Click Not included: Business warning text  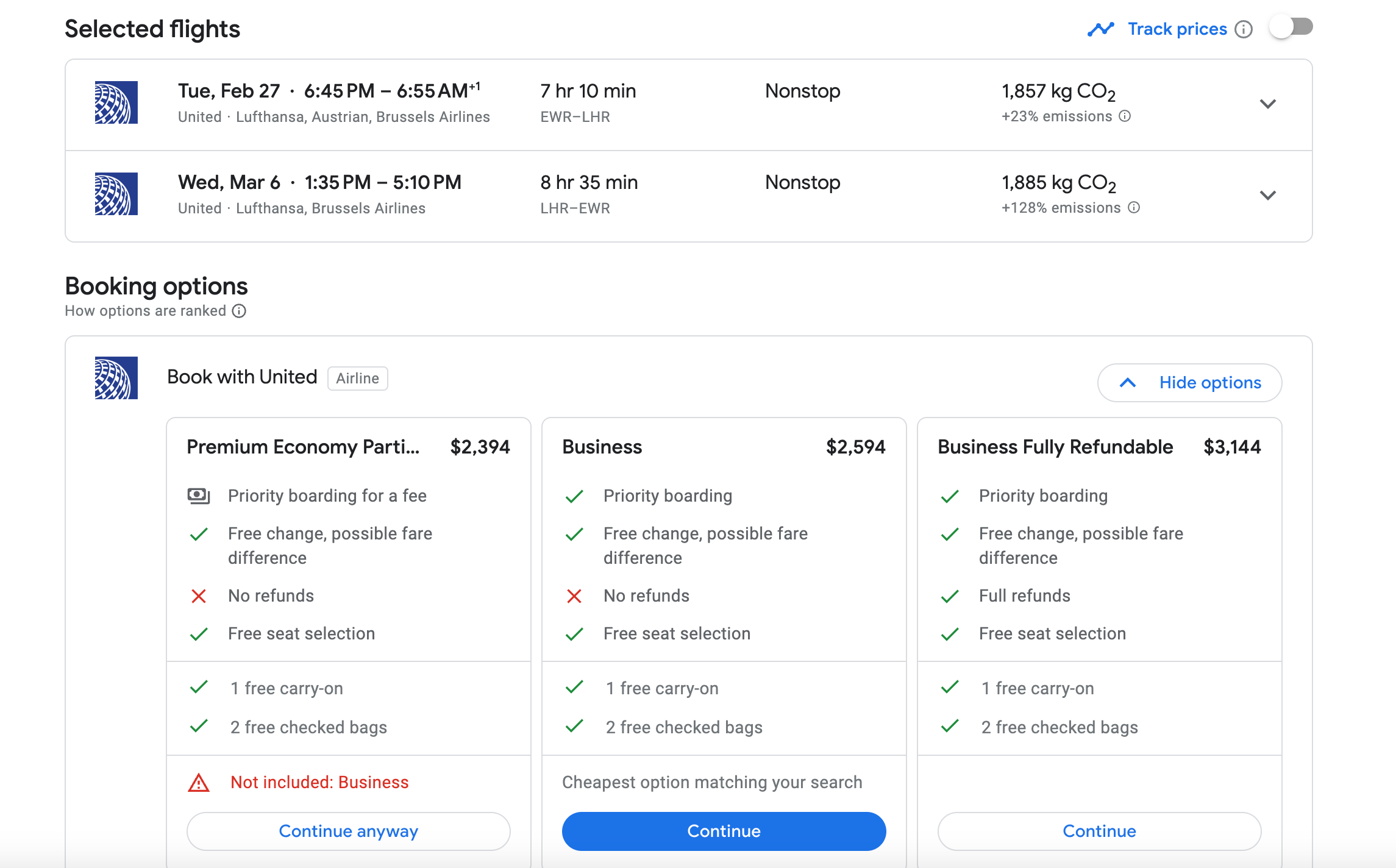(319, 783)
